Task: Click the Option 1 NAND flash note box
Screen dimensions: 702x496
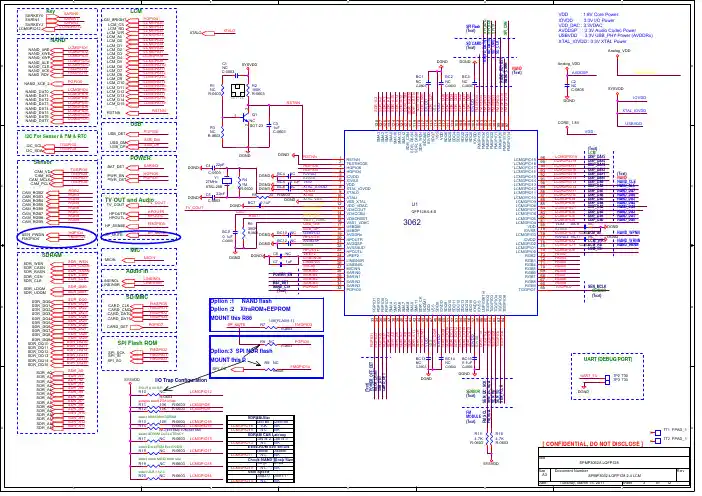Action: click(266, 315)
